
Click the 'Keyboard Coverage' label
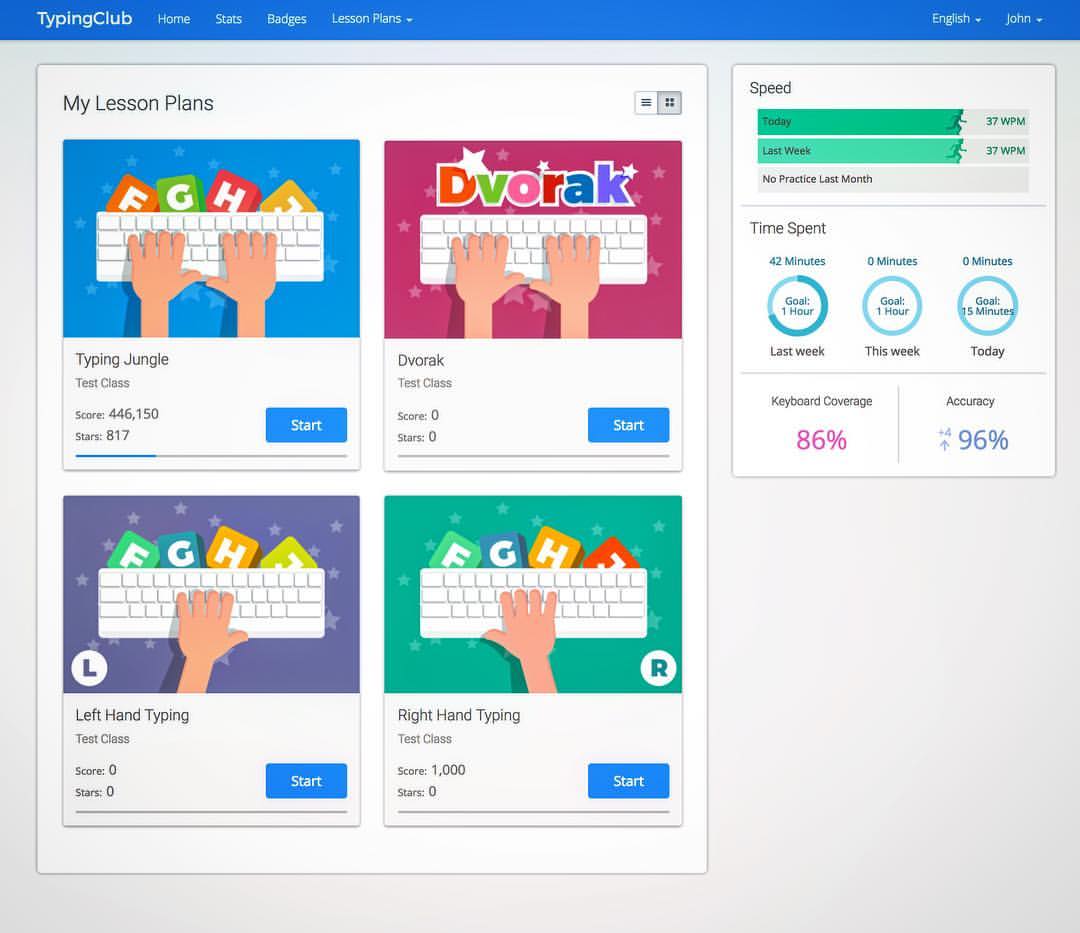(x=822, y=401)
